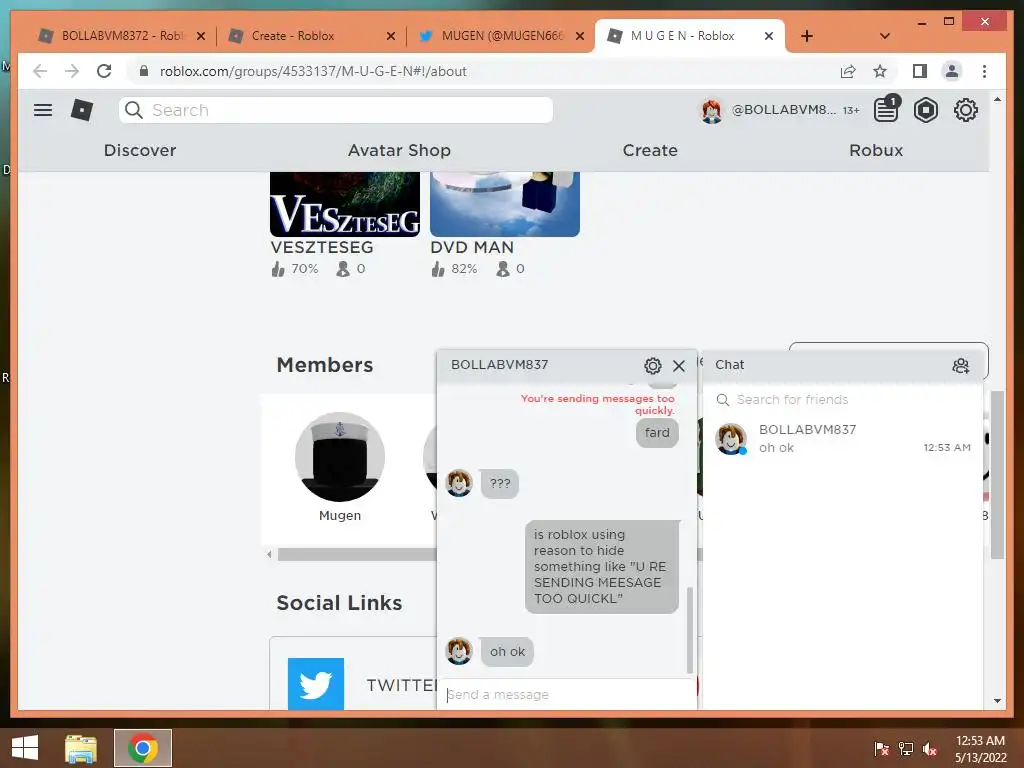Open the Discover menu item
Screen dimensions: 1024x768
(x=140, y=150)
